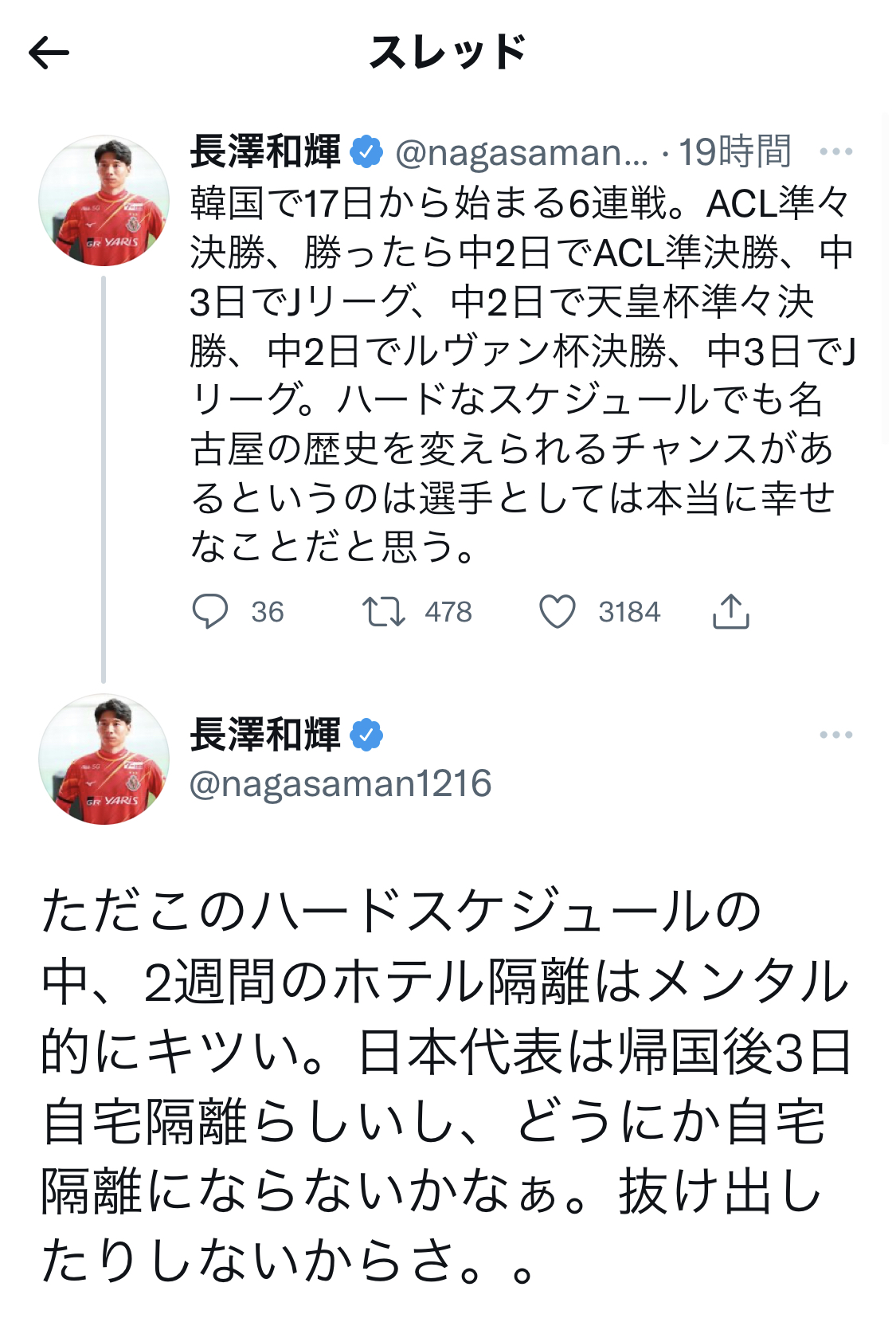The height and width of the screenshot is (1326, 896).
Task: Click the verified badge next to the first 長澤和輝
Action: coord(367,151)
